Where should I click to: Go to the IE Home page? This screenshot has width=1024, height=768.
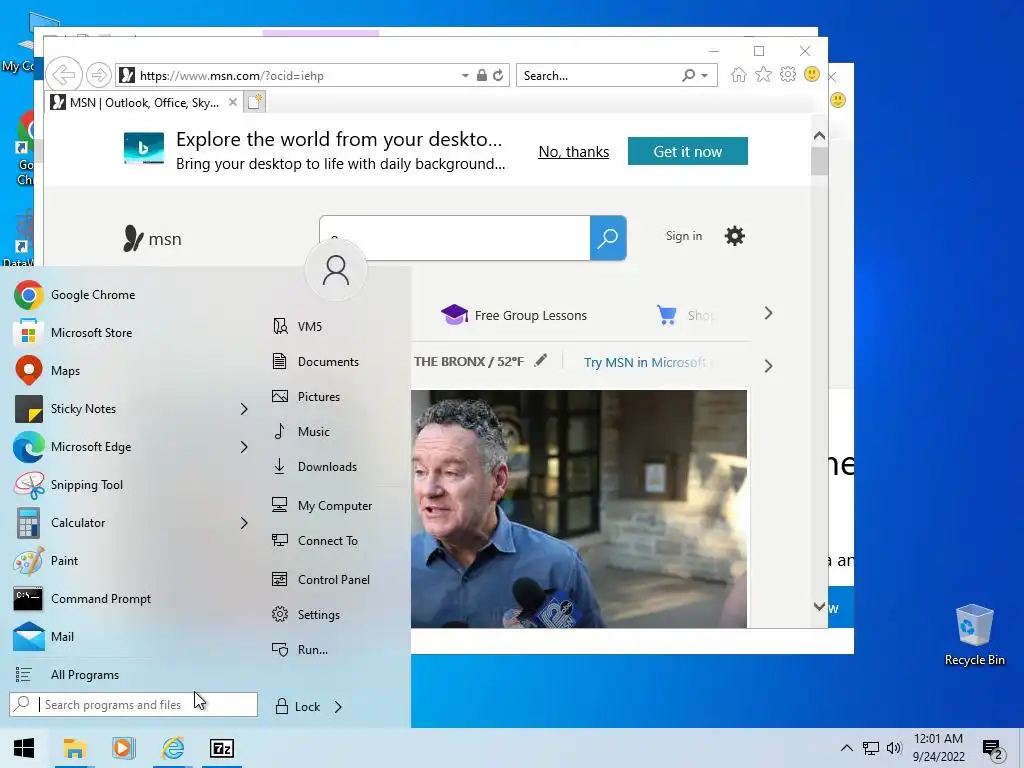point(739,74)
